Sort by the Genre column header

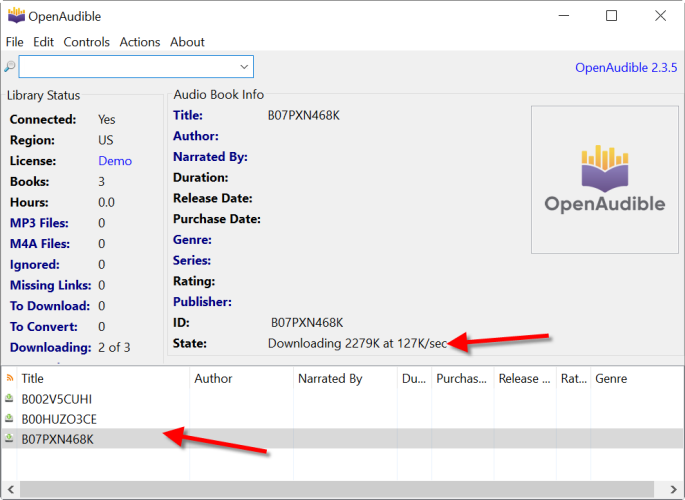637,379
